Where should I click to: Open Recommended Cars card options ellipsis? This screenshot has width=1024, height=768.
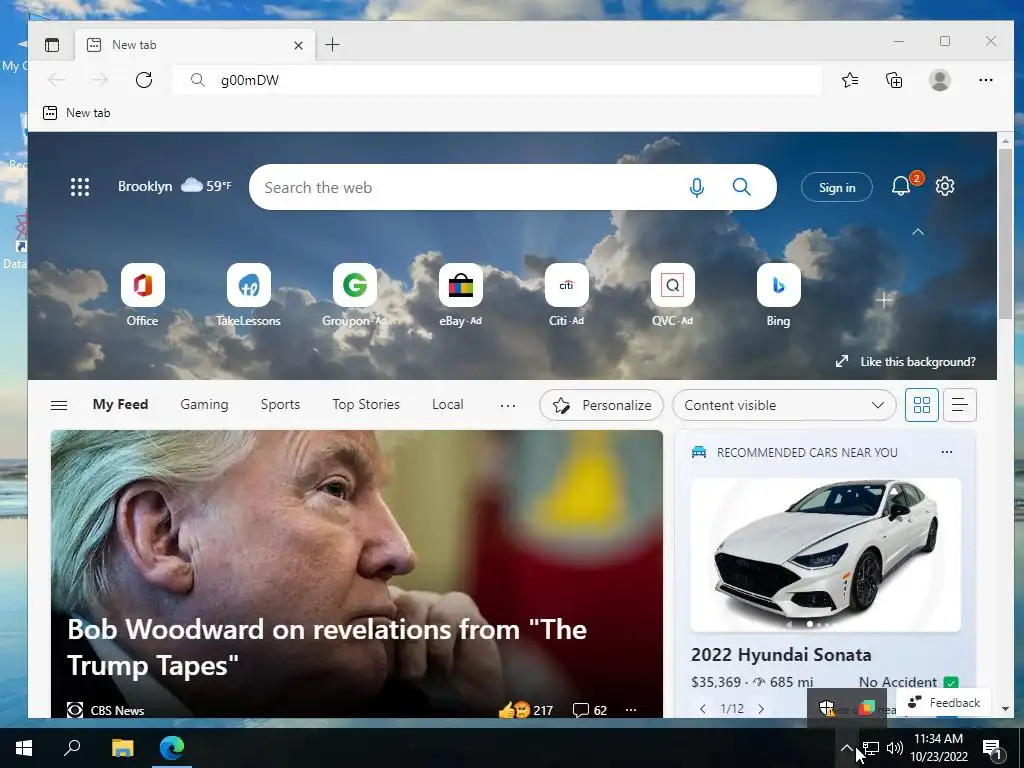click(x=946, y=452)
